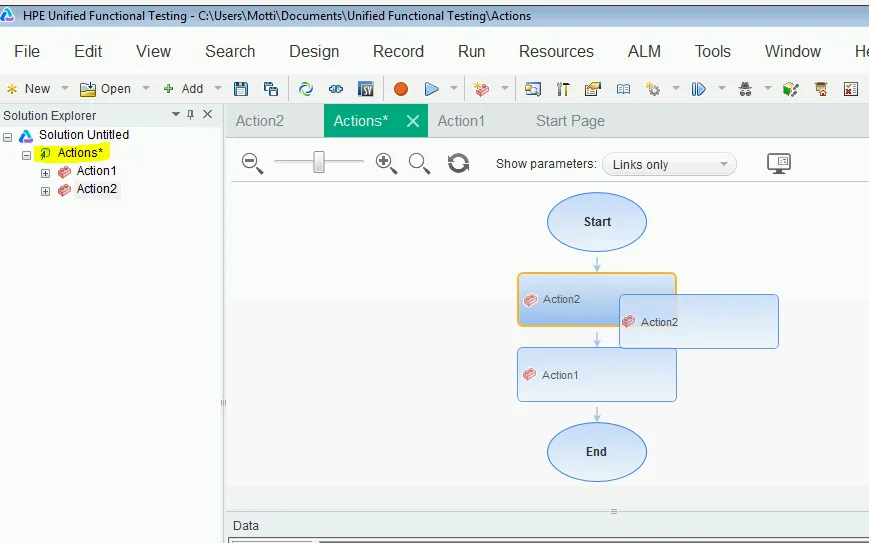This screenshot has width=869, height=543.
Task: Collapse the Actions* test node
Action: point(26,155)
